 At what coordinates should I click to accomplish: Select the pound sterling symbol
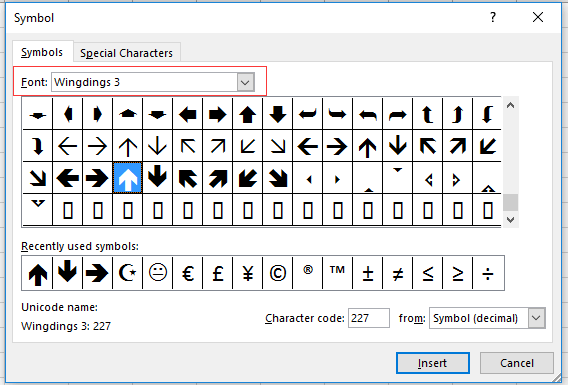[218, 273]
